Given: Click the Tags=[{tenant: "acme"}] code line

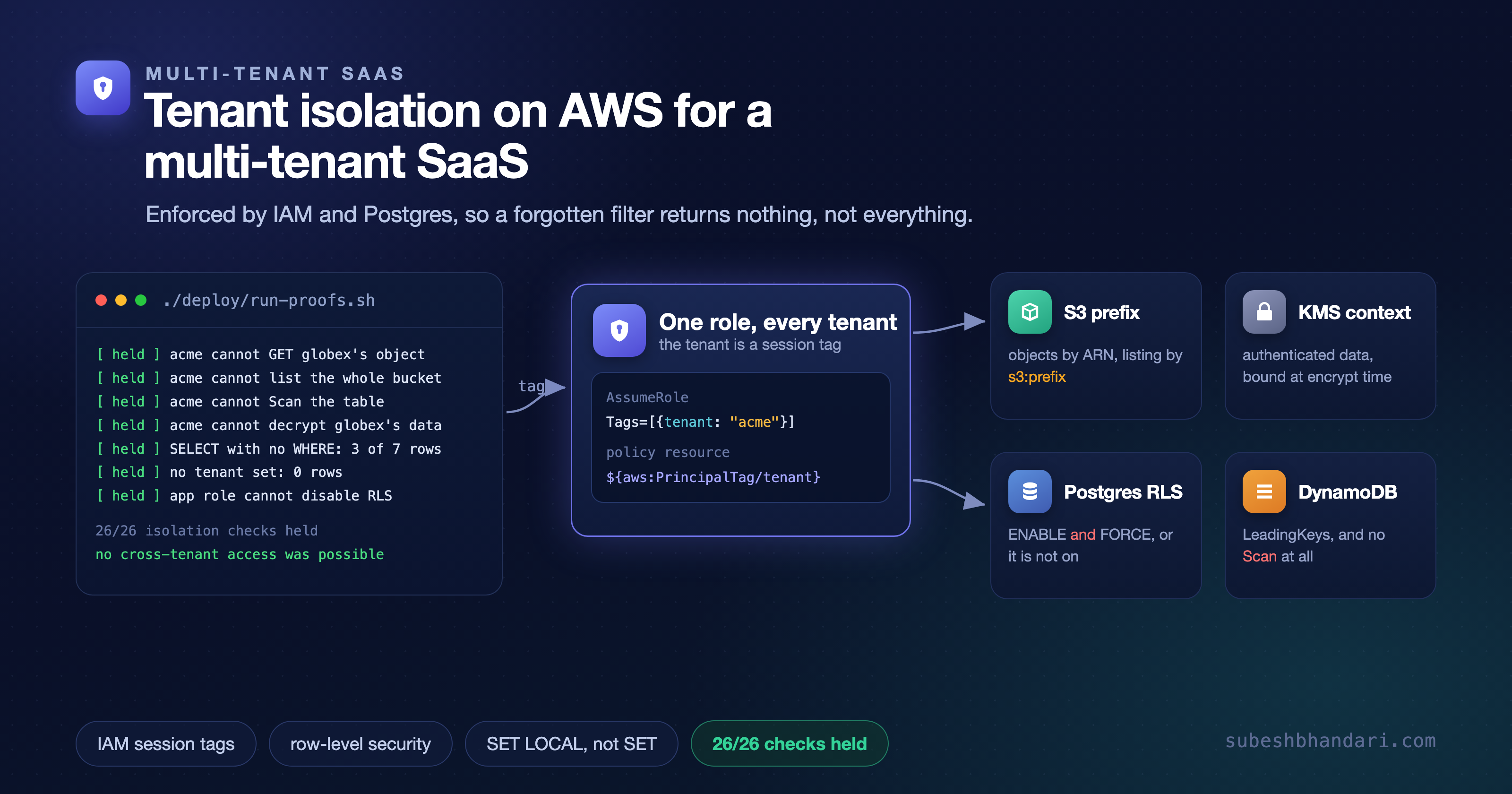Looking at the screenshot, I should coord(700,422).
